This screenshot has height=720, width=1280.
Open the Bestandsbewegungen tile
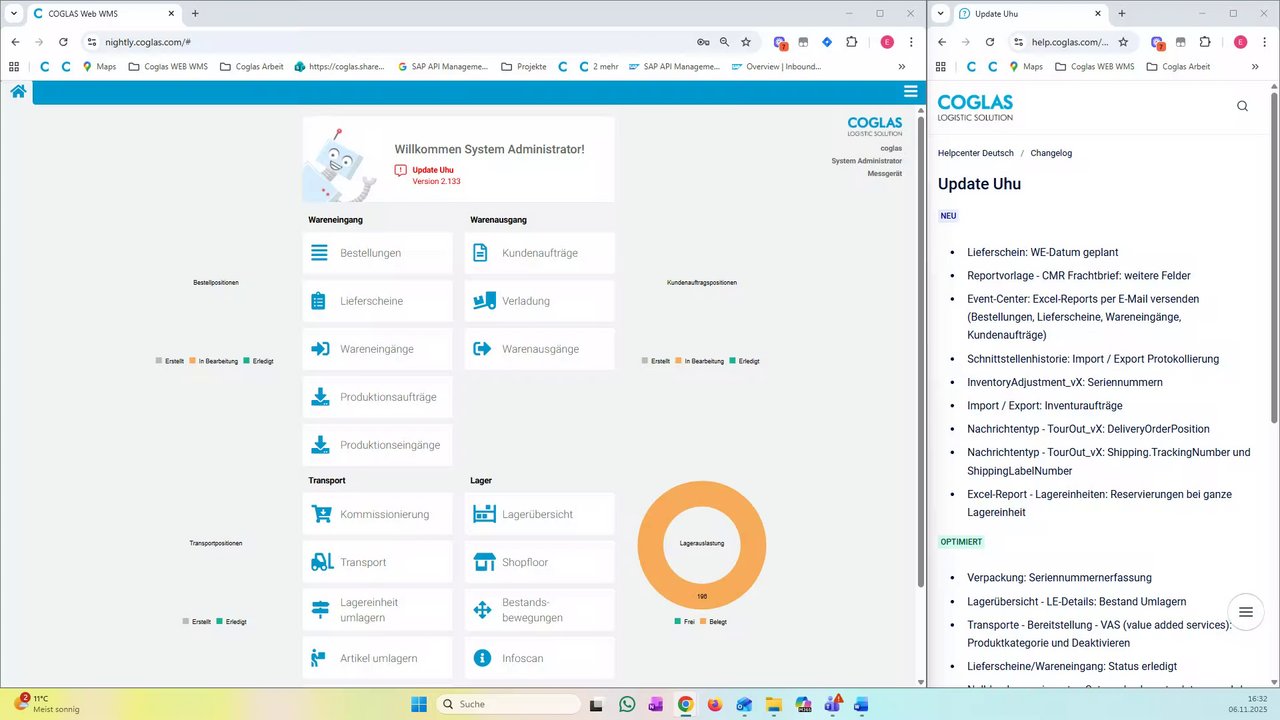tap(540, 610)
